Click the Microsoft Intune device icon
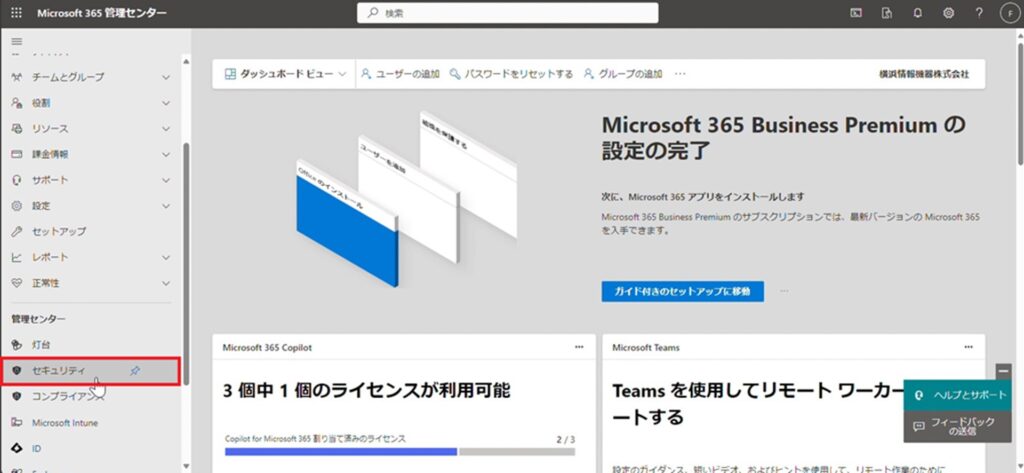 tap(17, 423)
